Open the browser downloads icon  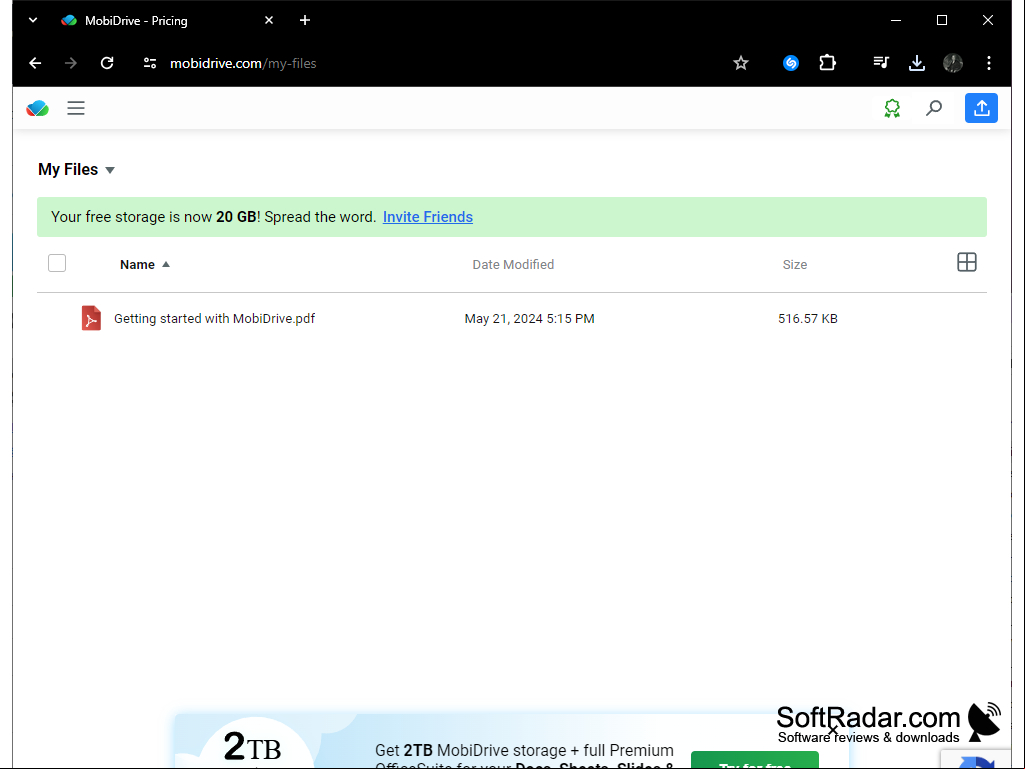pyautogui.click(x=916, y=63)
